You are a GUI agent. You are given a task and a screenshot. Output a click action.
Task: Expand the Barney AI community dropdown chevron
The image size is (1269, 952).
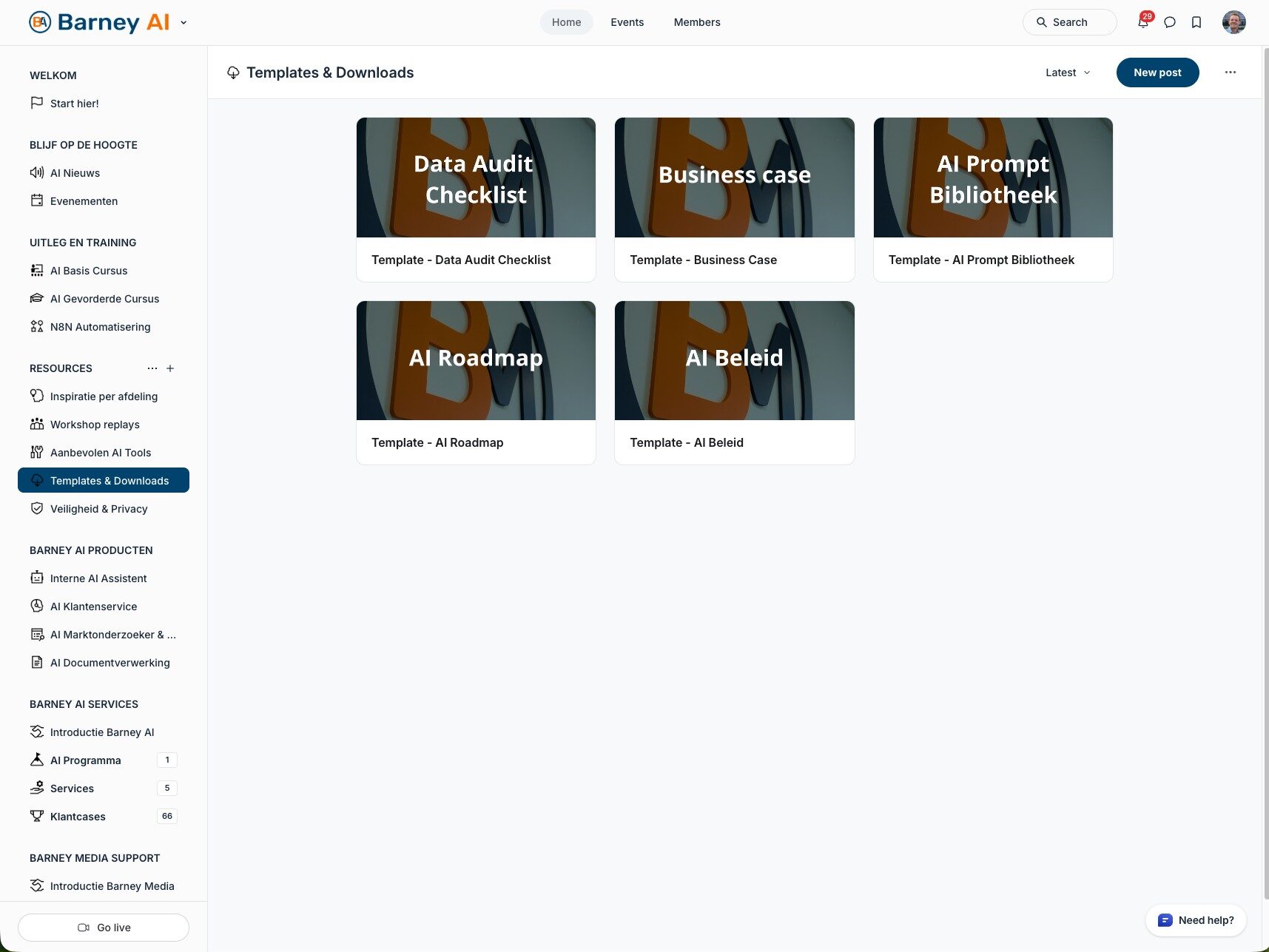184,22
